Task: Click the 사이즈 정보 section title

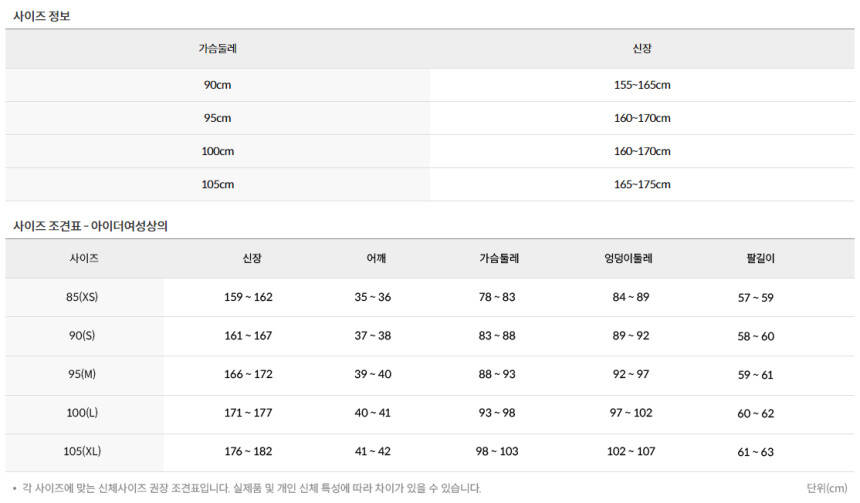Action: click(x=41, y=16)
